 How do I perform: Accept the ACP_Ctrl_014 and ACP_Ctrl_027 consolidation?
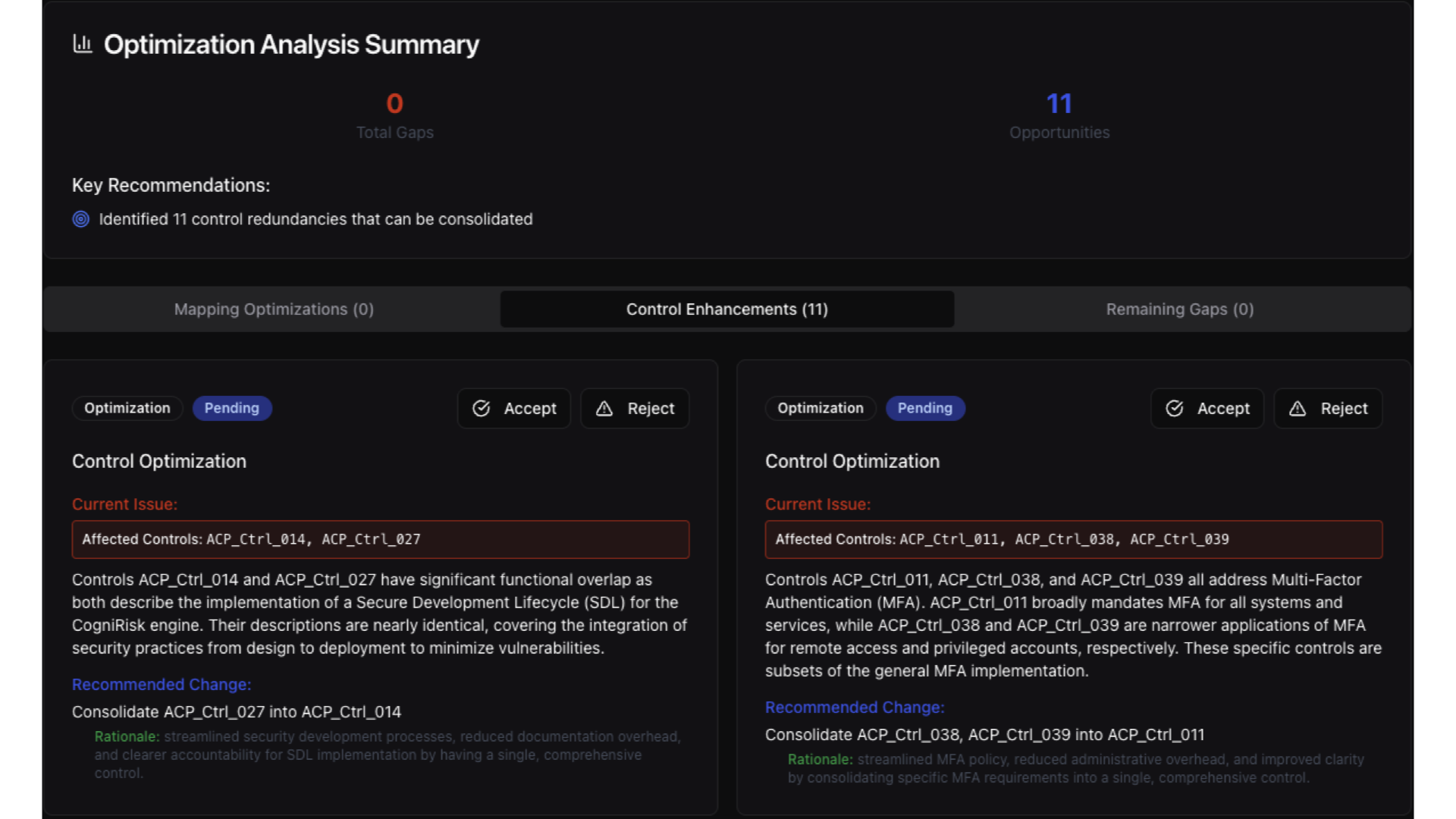[x=514, y=409]
